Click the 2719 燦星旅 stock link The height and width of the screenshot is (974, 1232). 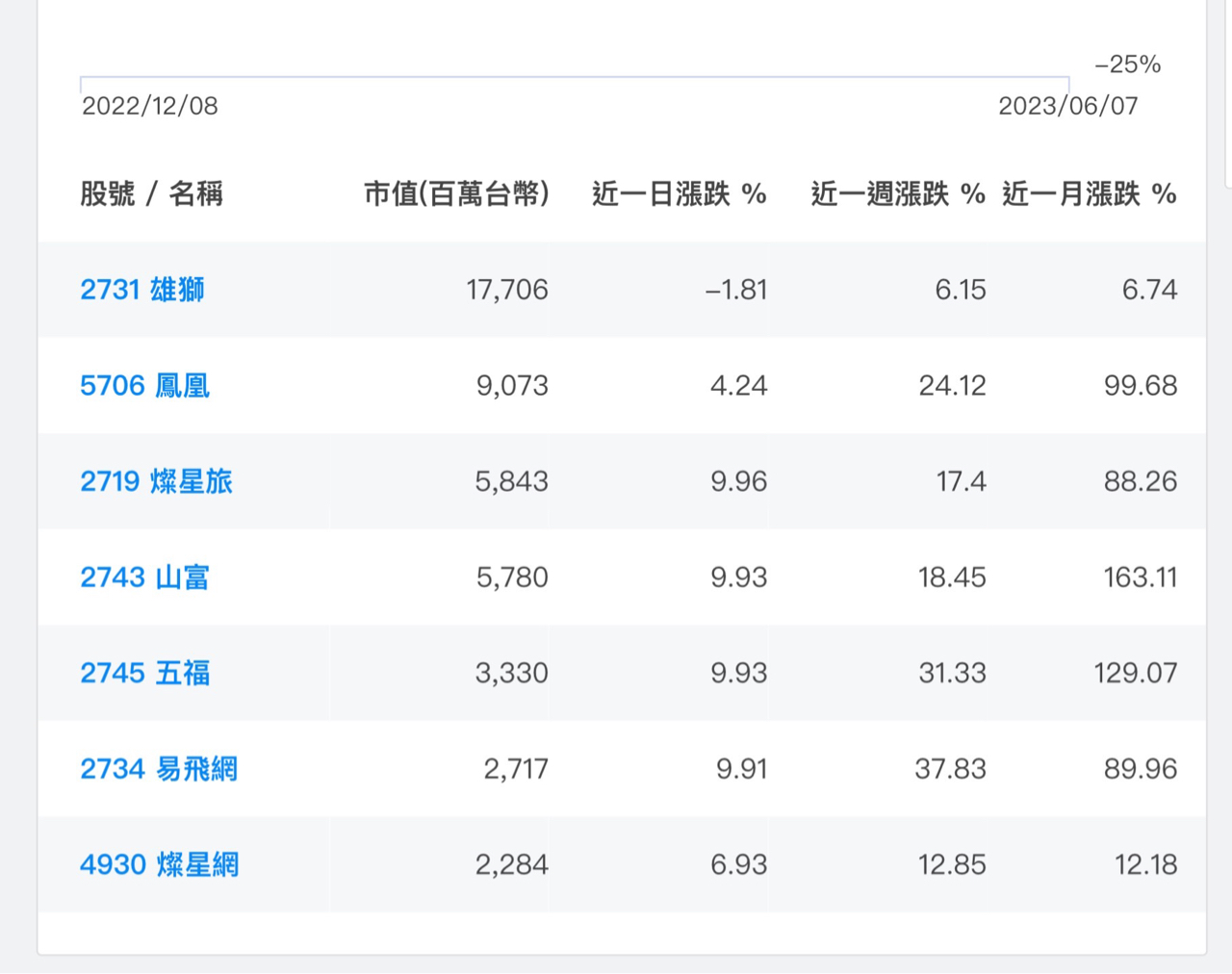tap(156, 481)
